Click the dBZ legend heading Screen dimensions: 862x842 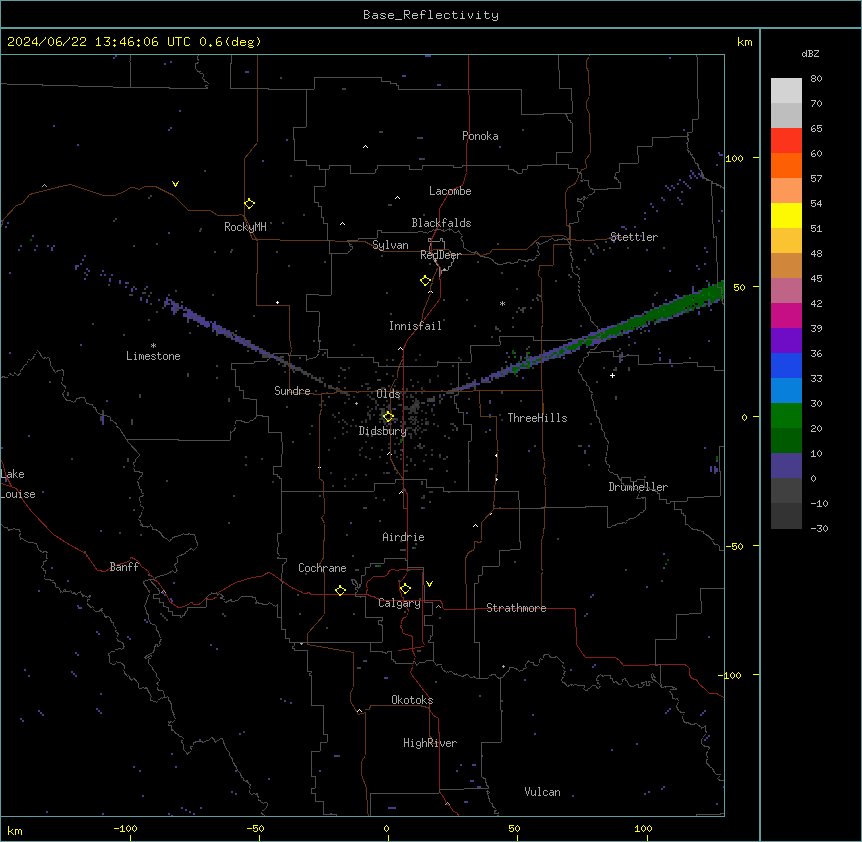[810, 54]
